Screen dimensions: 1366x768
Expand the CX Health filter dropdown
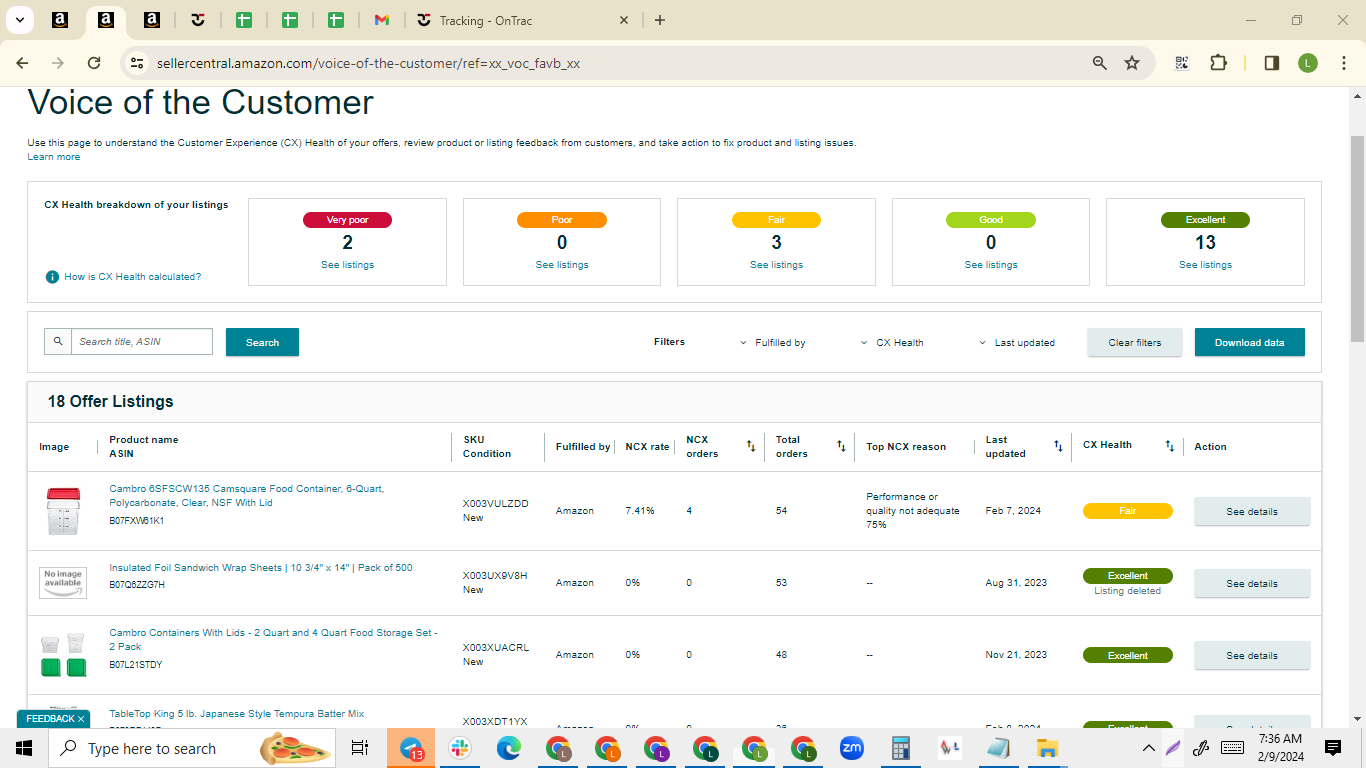892,343
